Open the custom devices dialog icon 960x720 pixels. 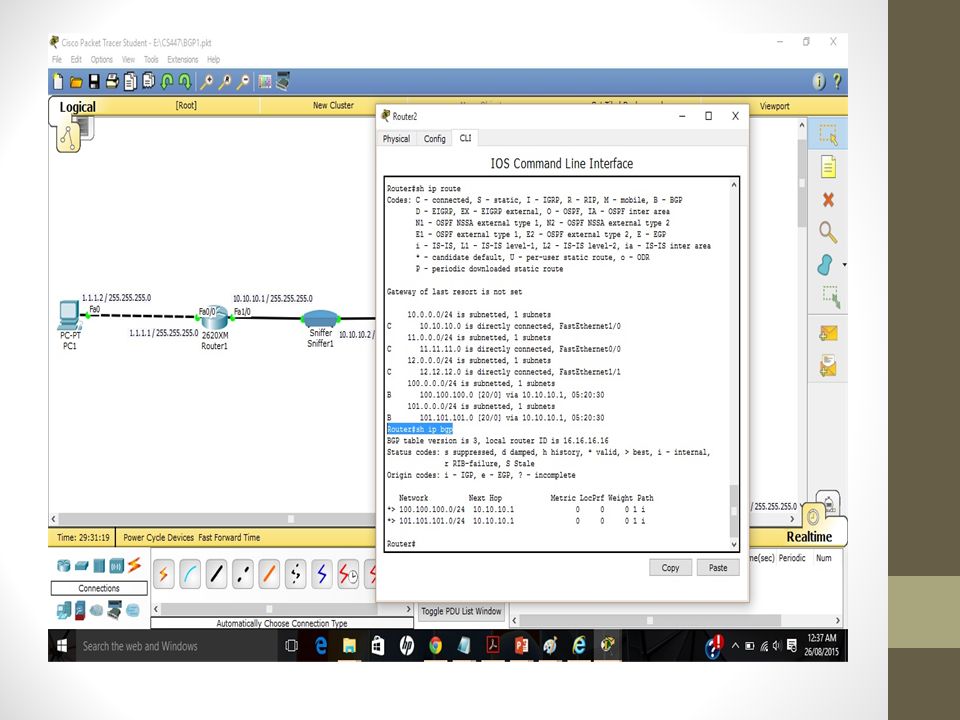tap(283, 81)
